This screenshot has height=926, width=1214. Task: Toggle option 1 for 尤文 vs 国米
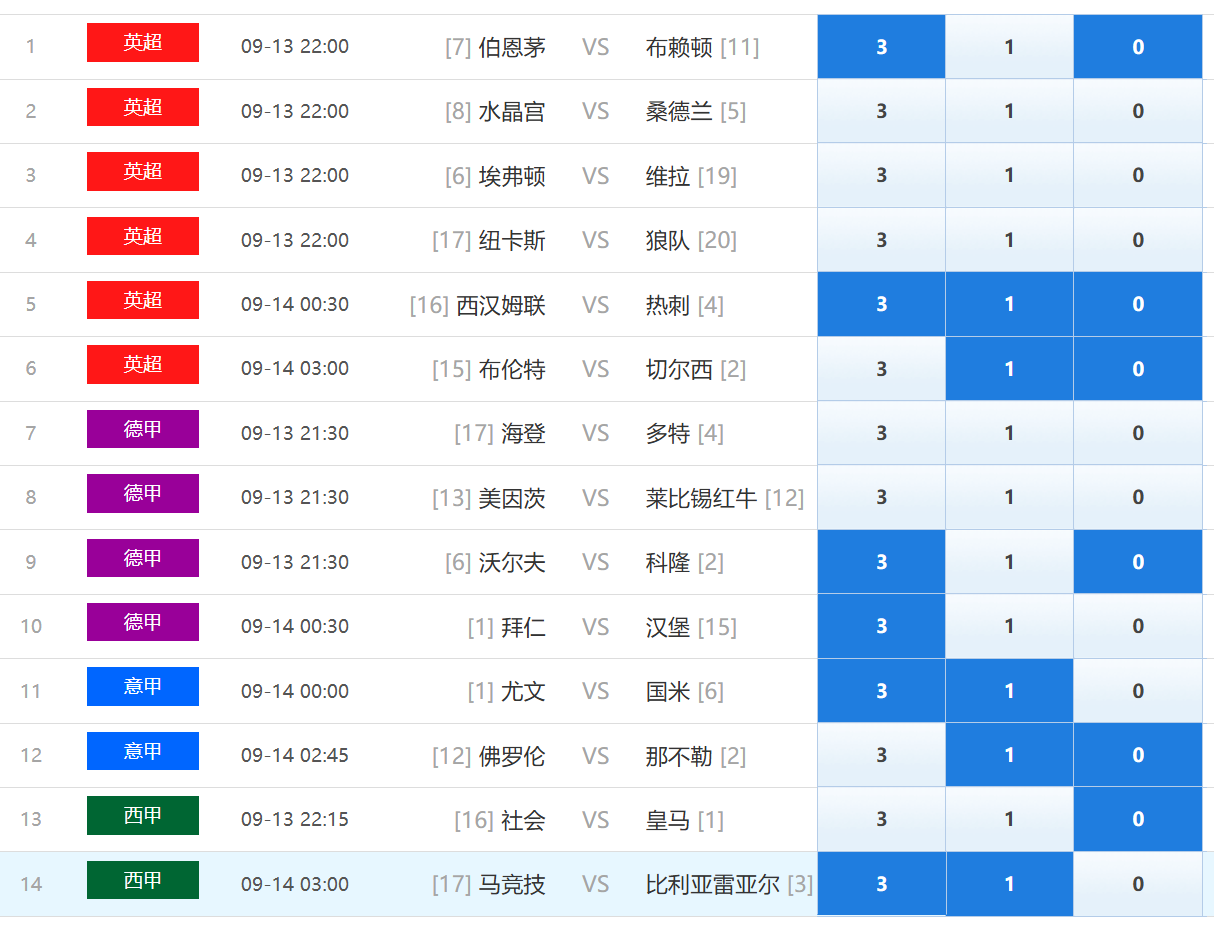click(x=1009, y=691)
